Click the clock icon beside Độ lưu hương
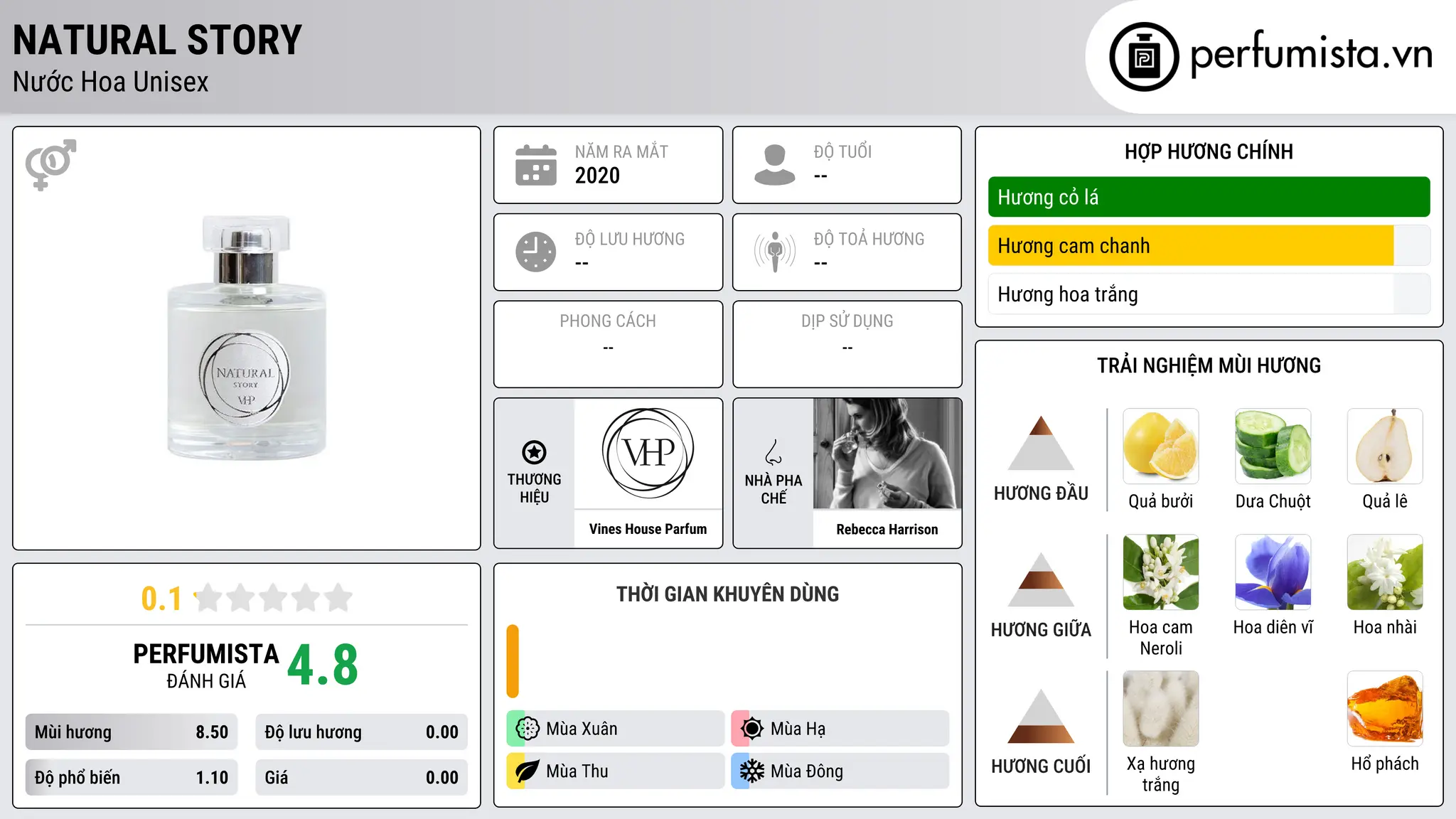Image resolution: width=1456 pixels, height=819 pixels. [x=536, y=252]
